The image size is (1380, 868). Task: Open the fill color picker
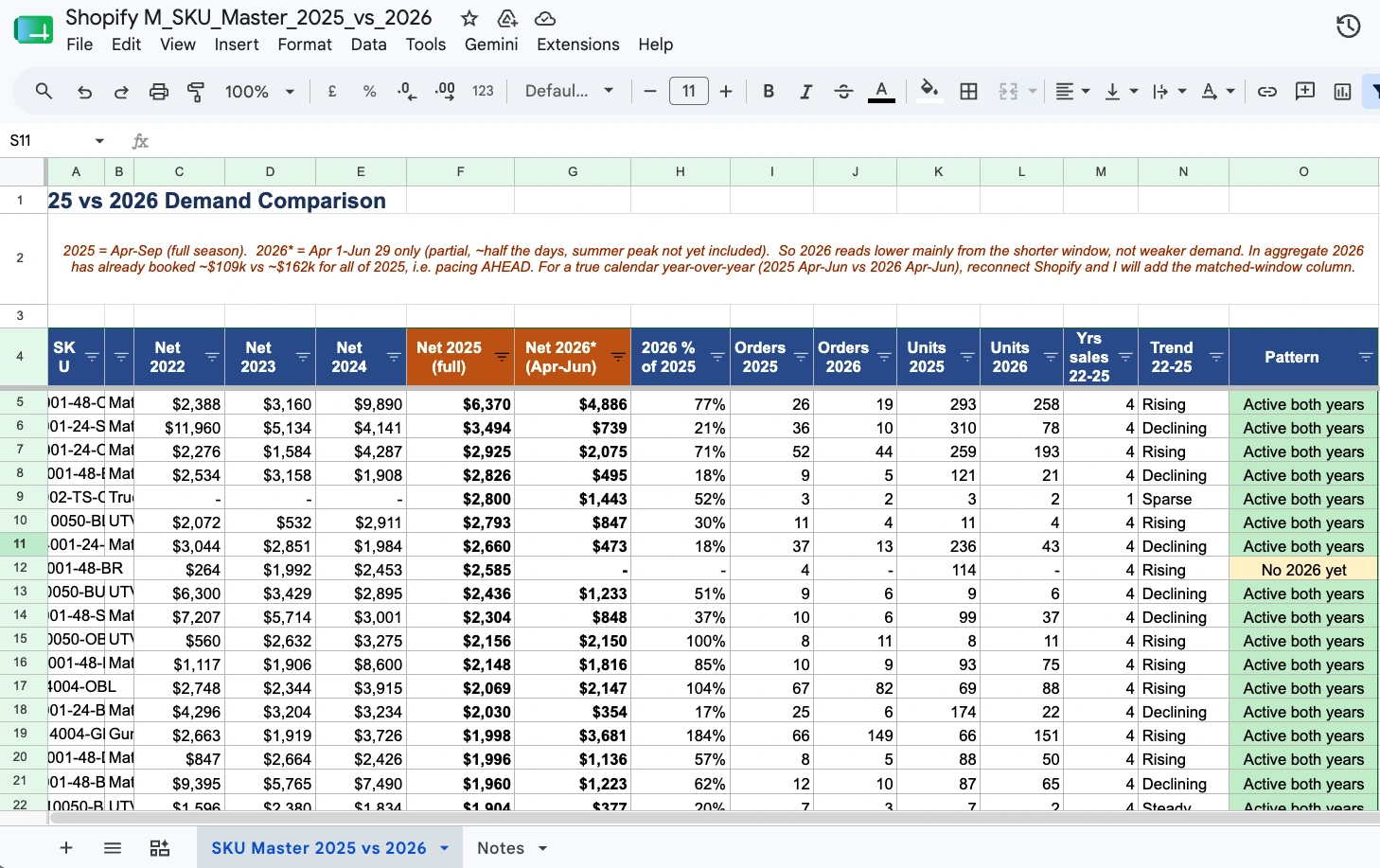[929, 92]
